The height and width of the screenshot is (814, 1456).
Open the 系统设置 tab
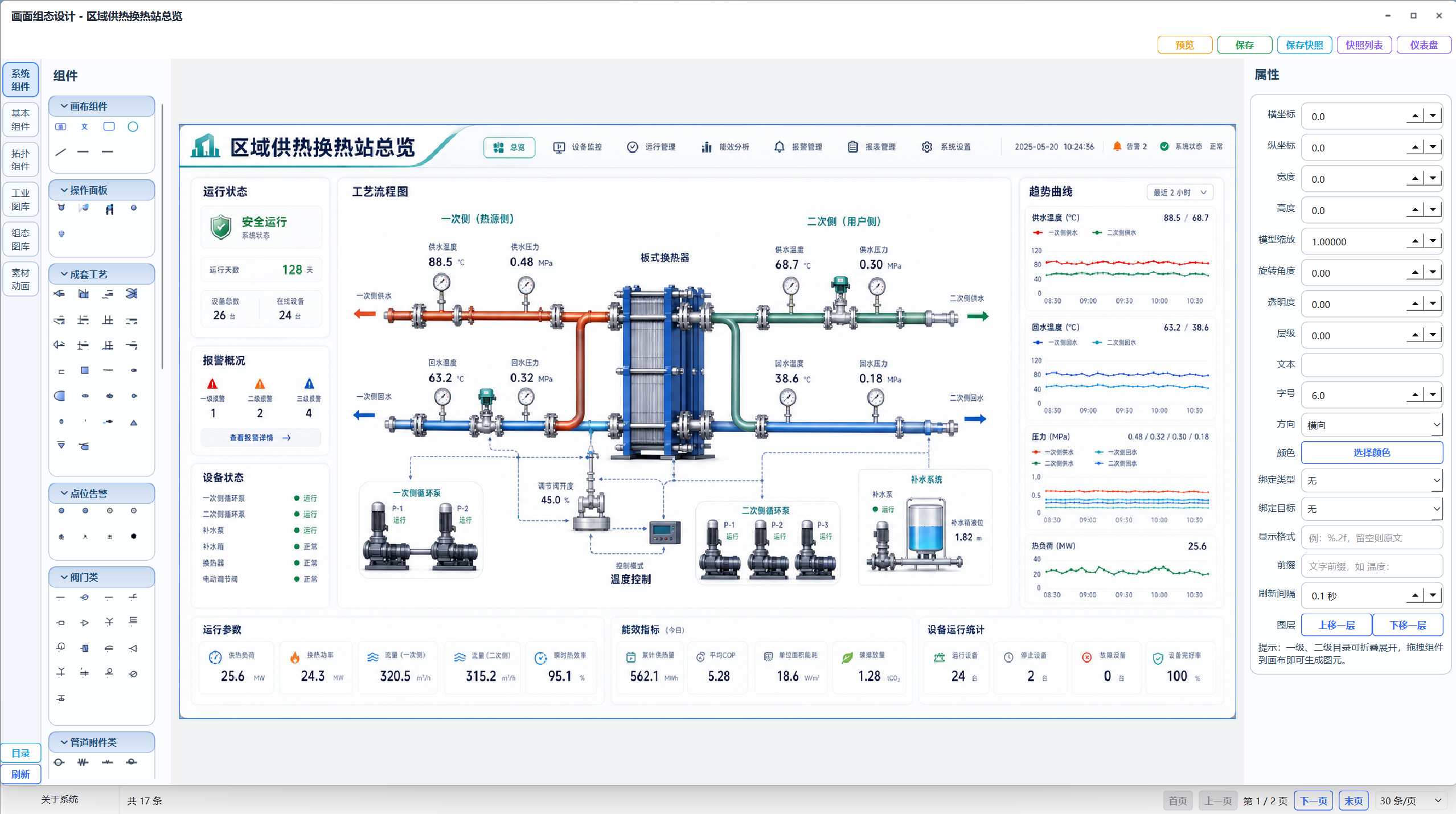(x=946, y=147)
